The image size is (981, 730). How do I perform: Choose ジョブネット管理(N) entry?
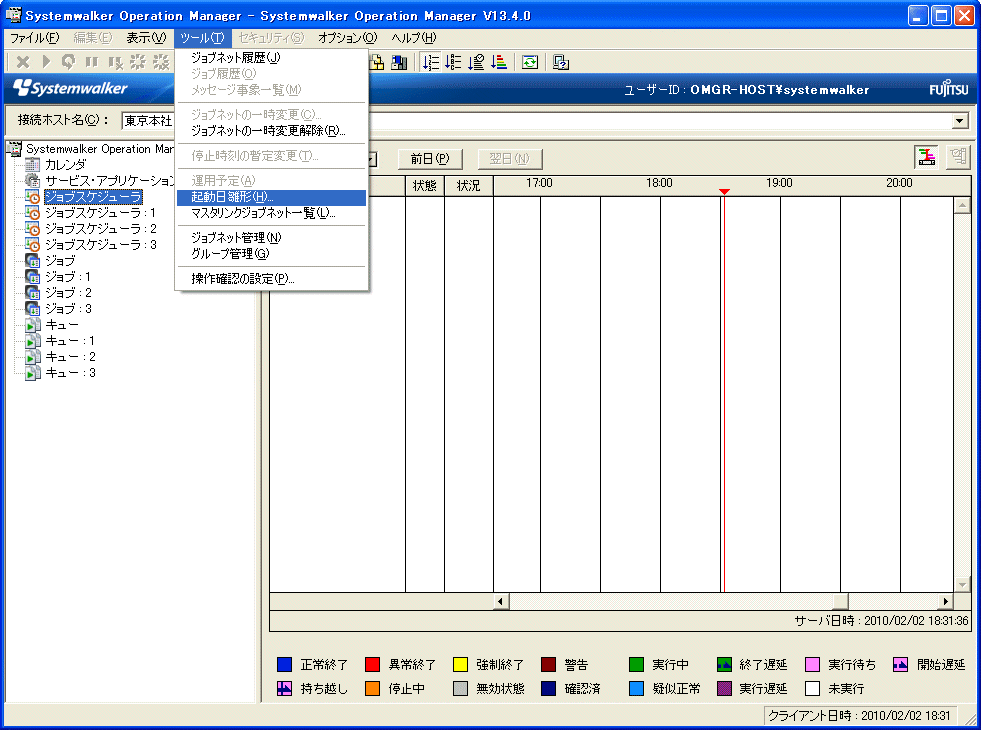pos(272,238)
